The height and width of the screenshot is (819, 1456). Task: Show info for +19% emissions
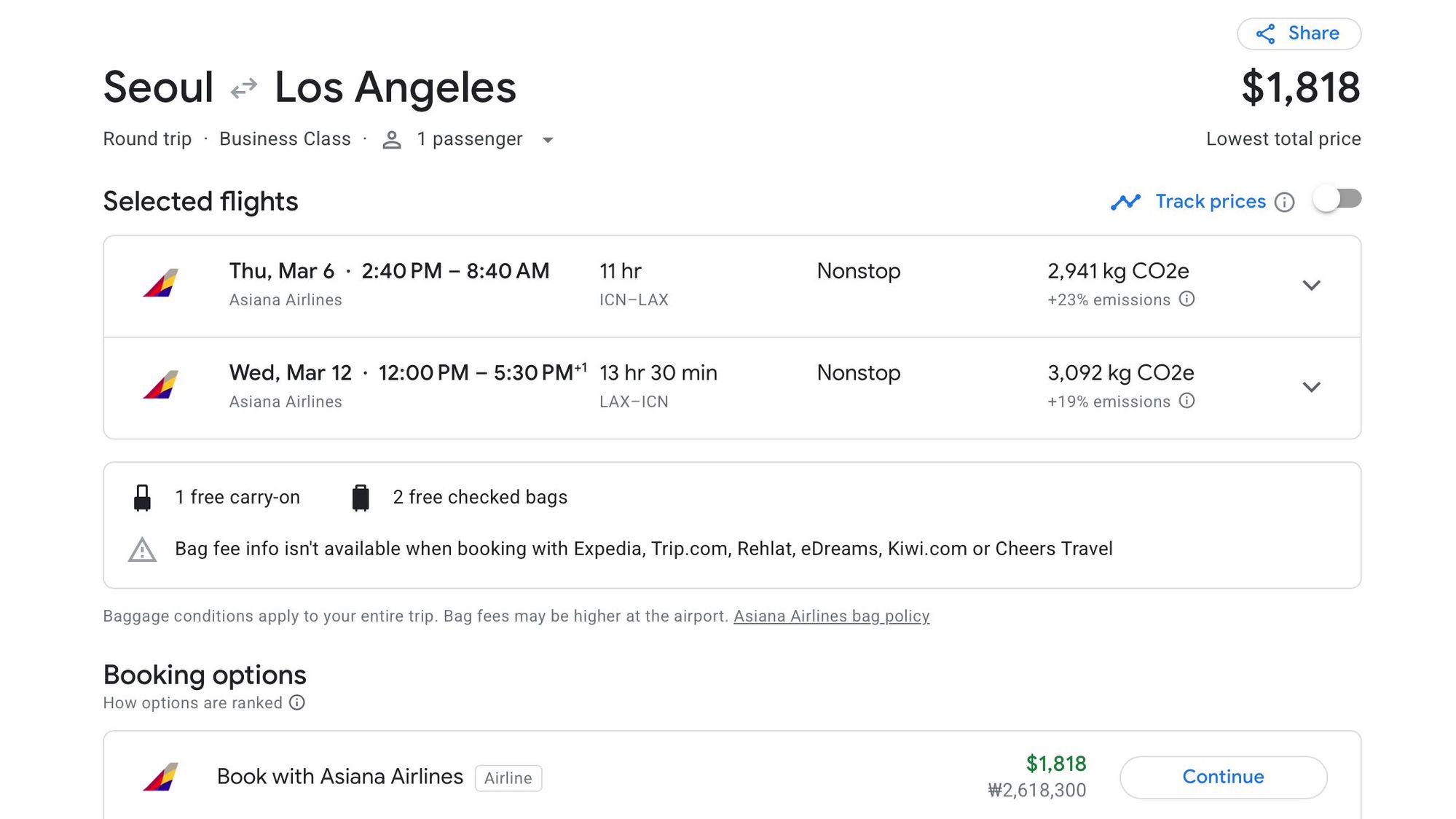(x=1187, y=401)
